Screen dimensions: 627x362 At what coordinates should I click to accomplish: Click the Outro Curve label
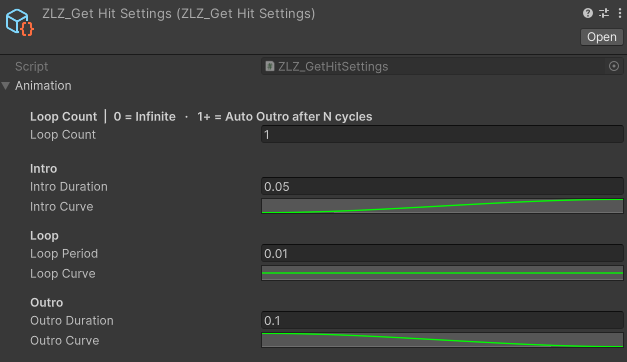point(65,341)
